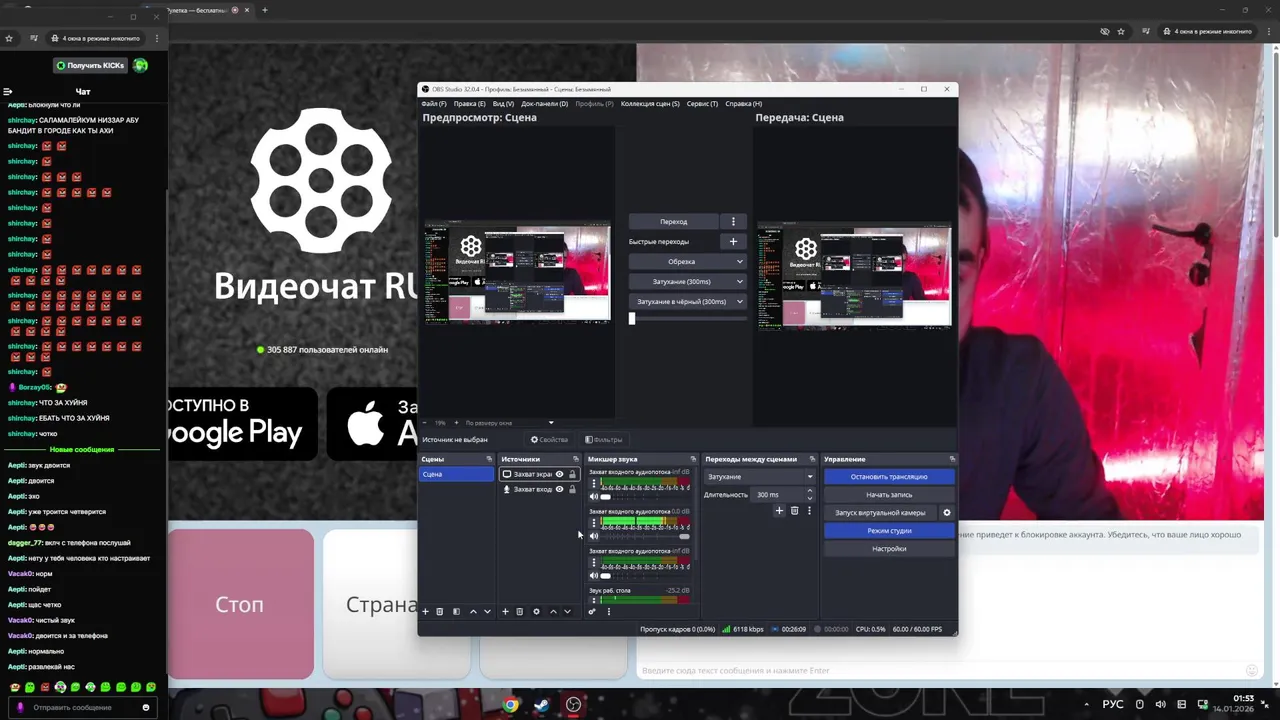Viewport: 1280px width, 720px height.
Task: Pop out the Переходы между сценами panel
Action: pos(812,459)
